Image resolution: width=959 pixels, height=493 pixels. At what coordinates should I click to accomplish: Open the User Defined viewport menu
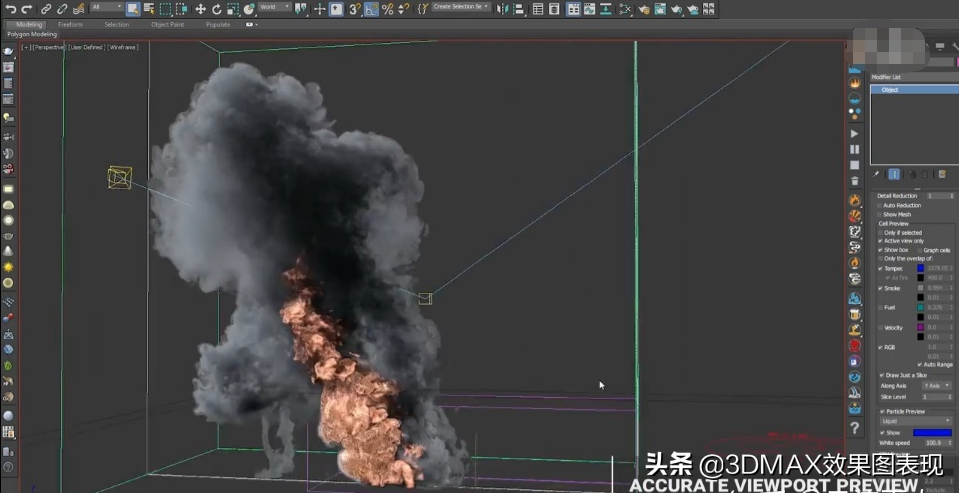pyautogui.click(x=86, y=47)
